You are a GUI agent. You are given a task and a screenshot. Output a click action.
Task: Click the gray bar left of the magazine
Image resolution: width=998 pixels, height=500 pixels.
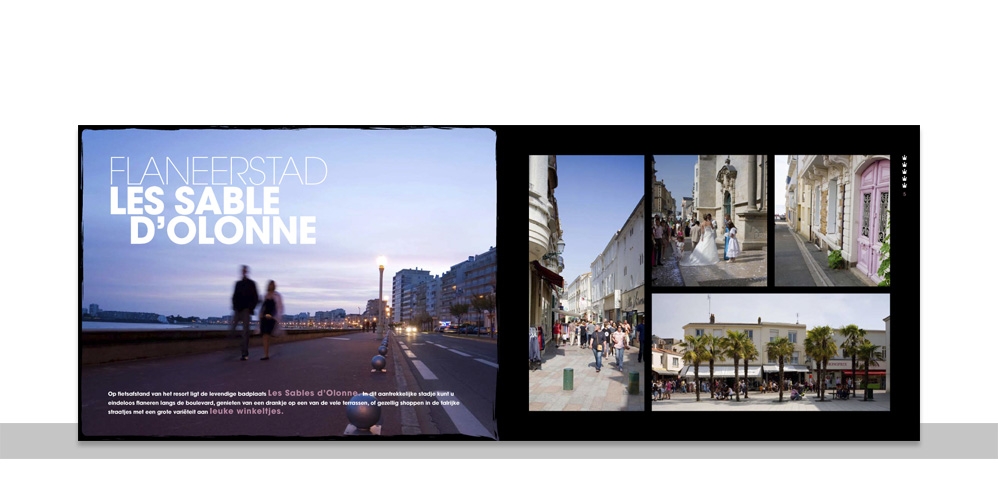[38, 440]
